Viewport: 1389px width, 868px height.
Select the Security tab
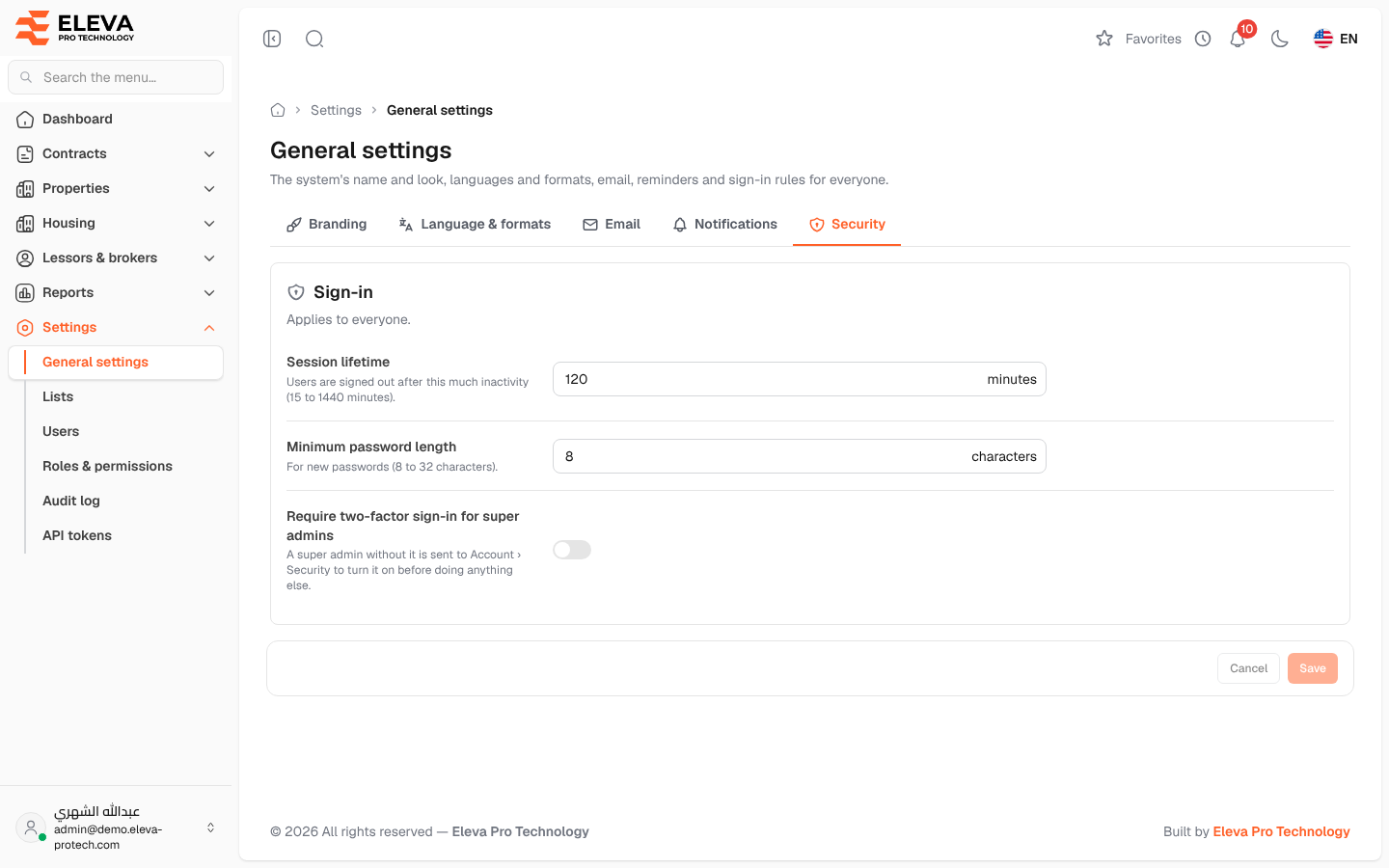coord(847,225)
